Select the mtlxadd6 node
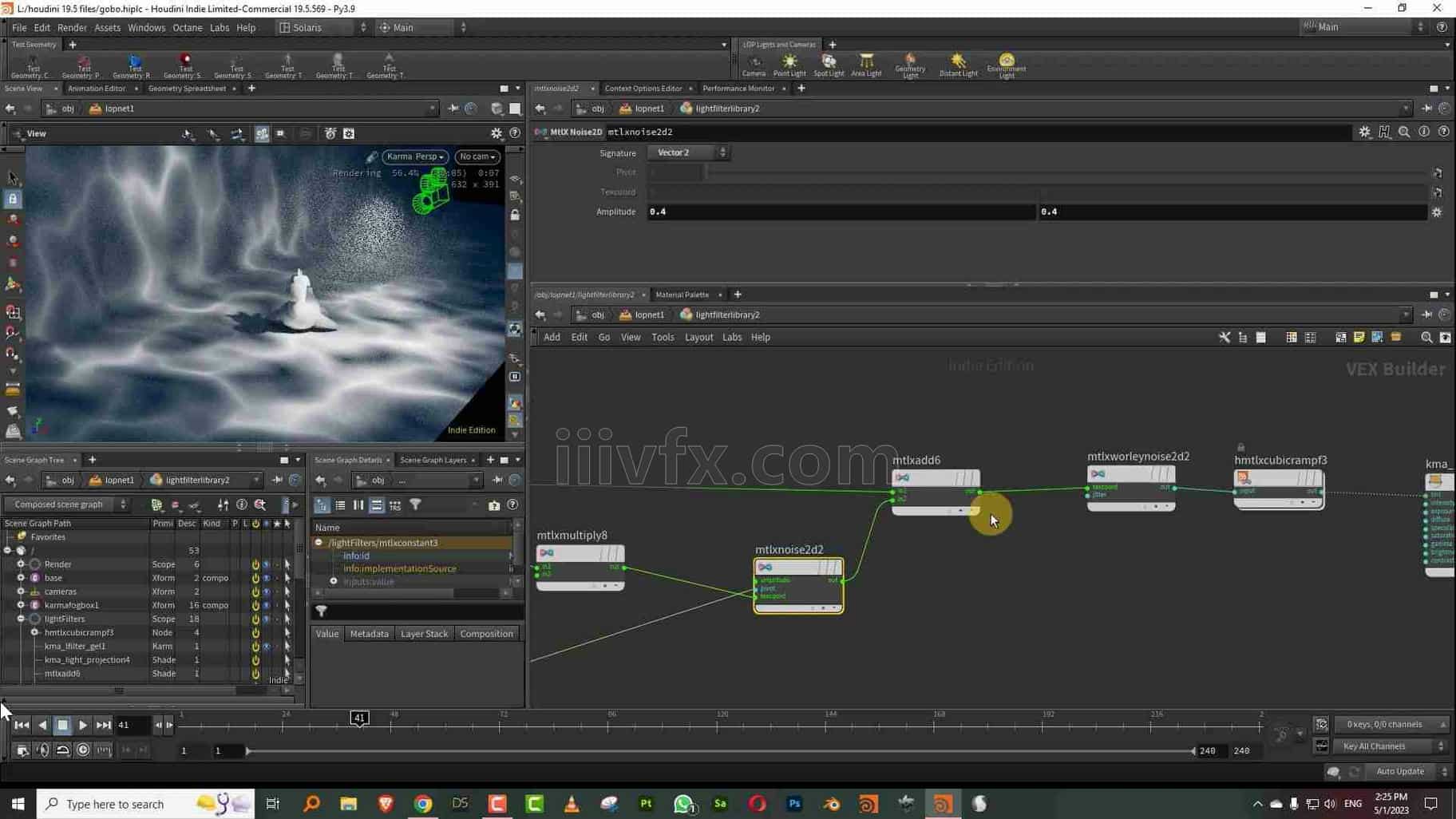 (936, 492)
